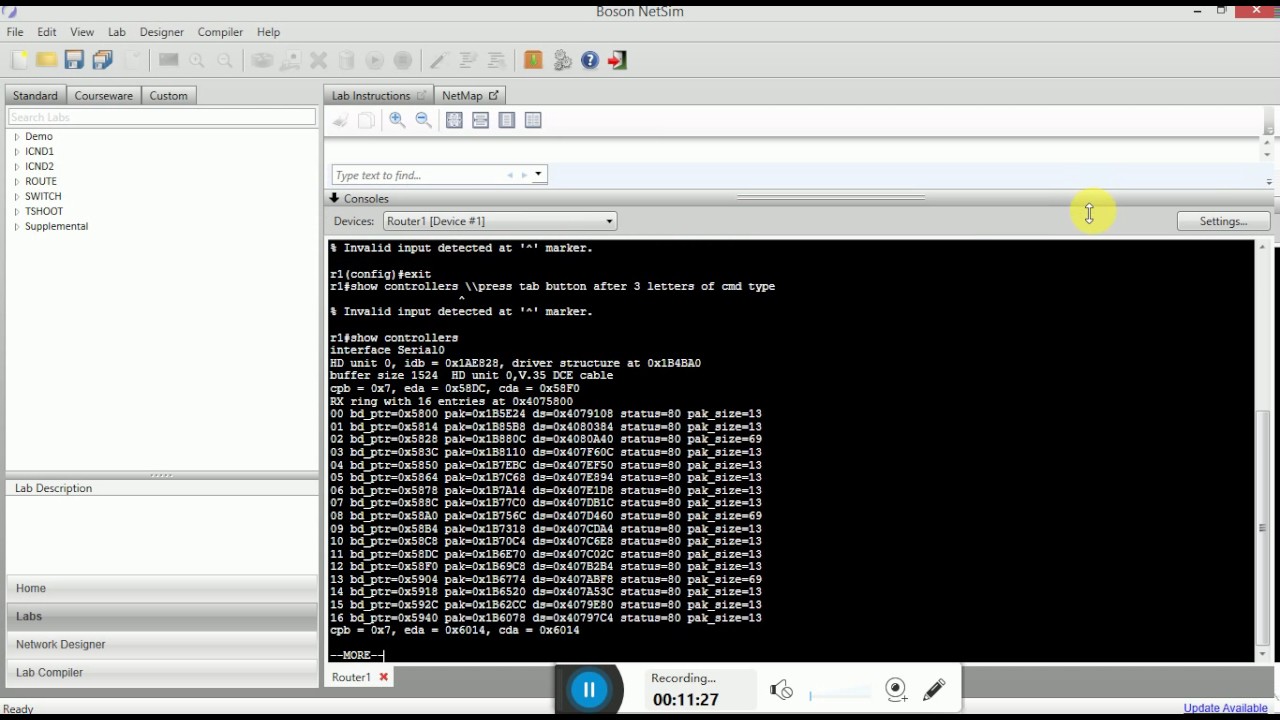
Task: Open the View menu
Action: pos(82,32)
